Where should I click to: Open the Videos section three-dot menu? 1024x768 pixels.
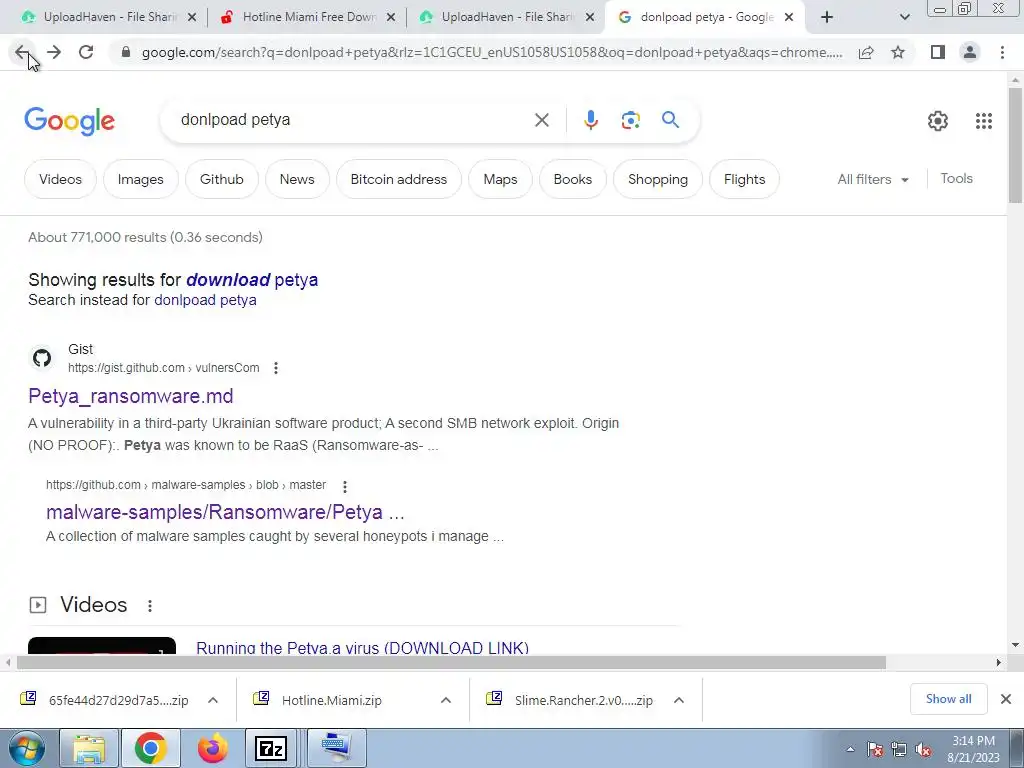[x=150, y=606]
